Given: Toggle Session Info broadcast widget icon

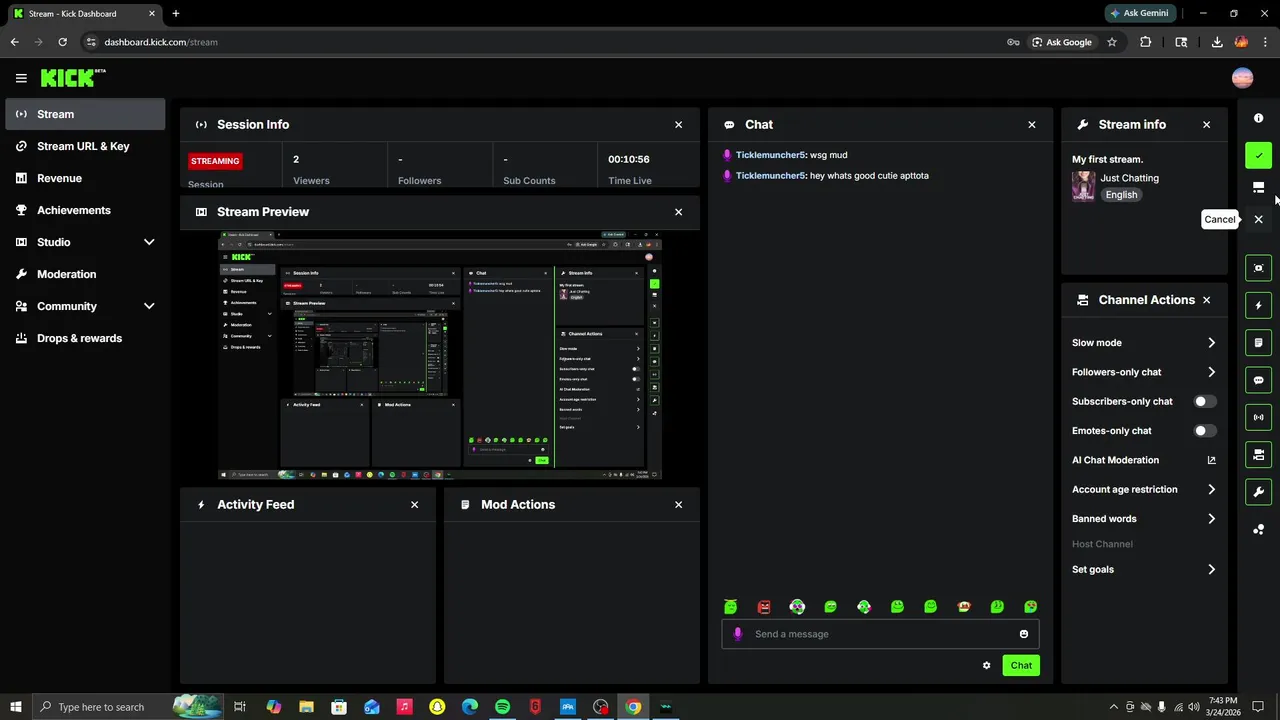Looking at the screenshot, I should click(x=1258, y=417).
